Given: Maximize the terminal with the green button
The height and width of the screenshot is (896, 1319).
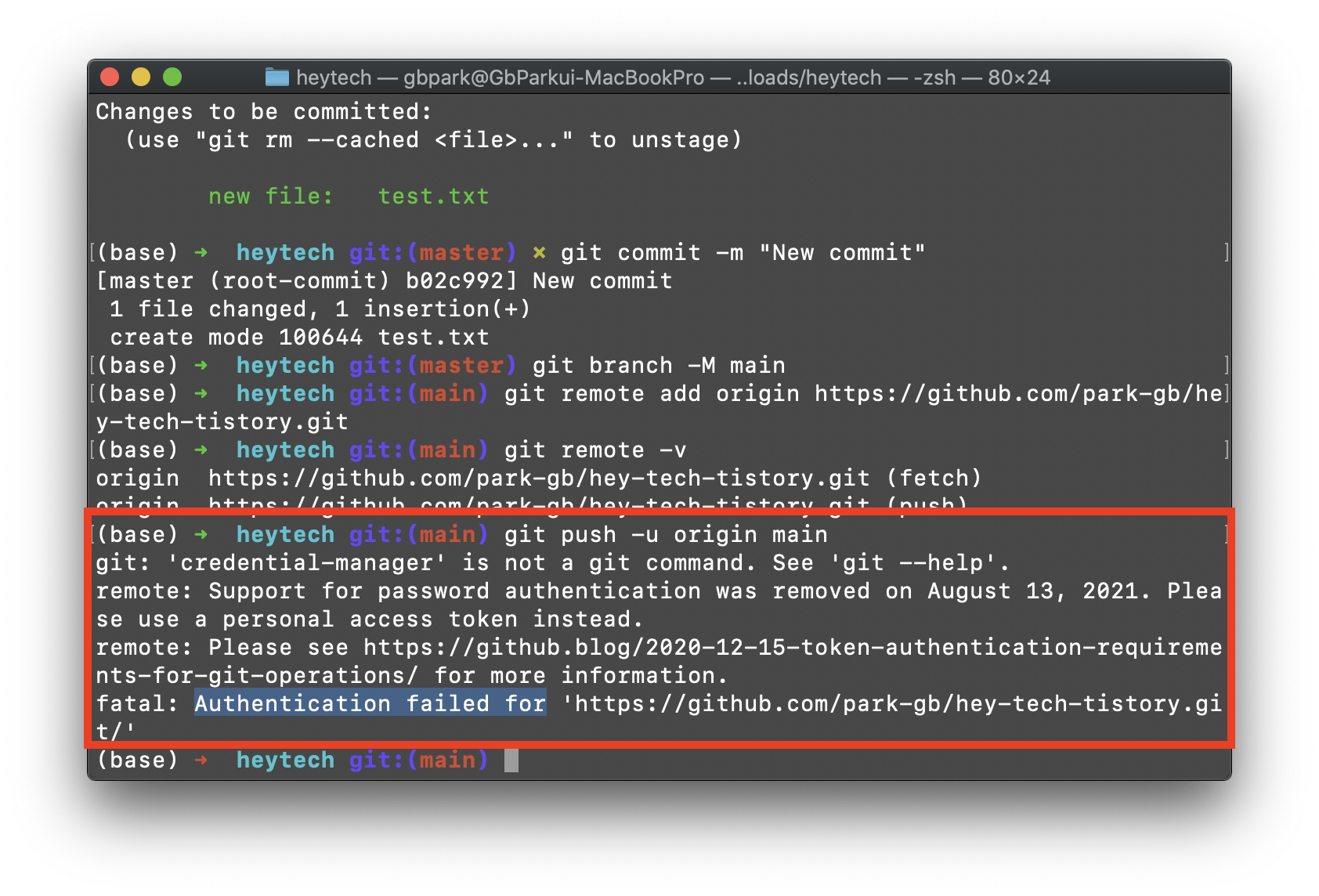Looking at the screenshot, I should [x=172, y=77].
